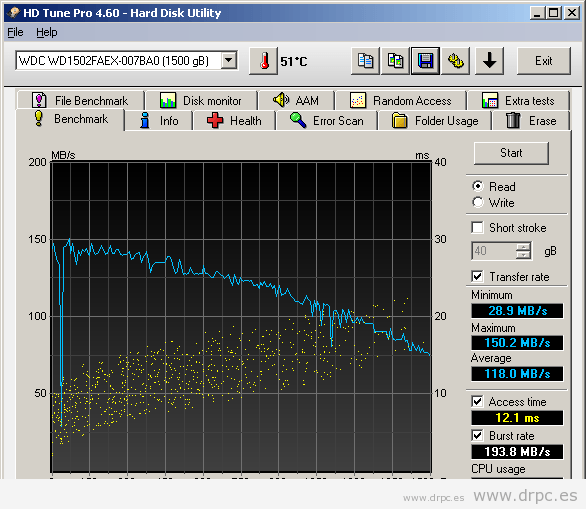Toggle the Burst rate checkbox

tap(477, 435)
